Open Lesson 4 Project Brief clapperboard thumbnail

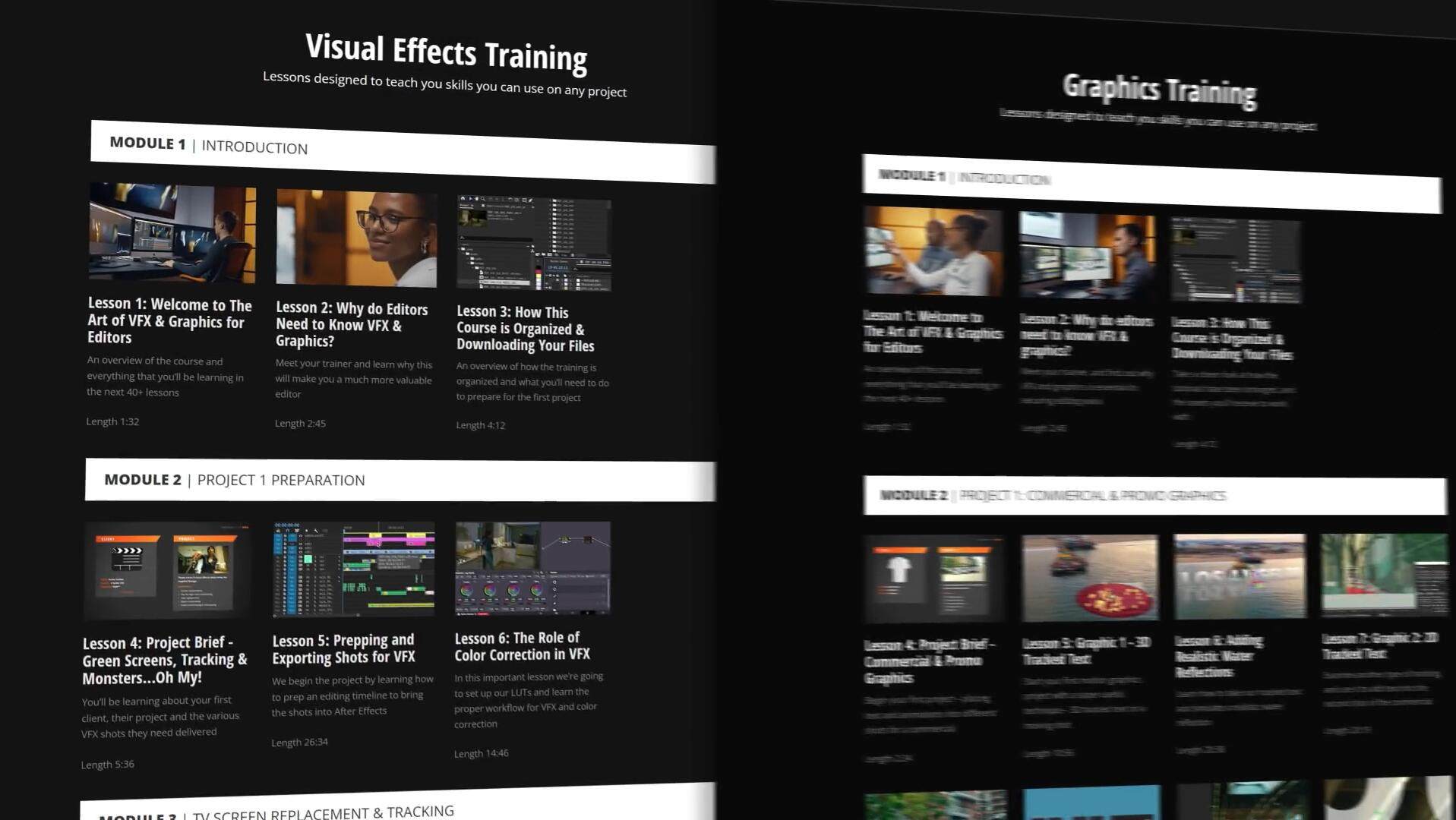click(x=167, y=570)
